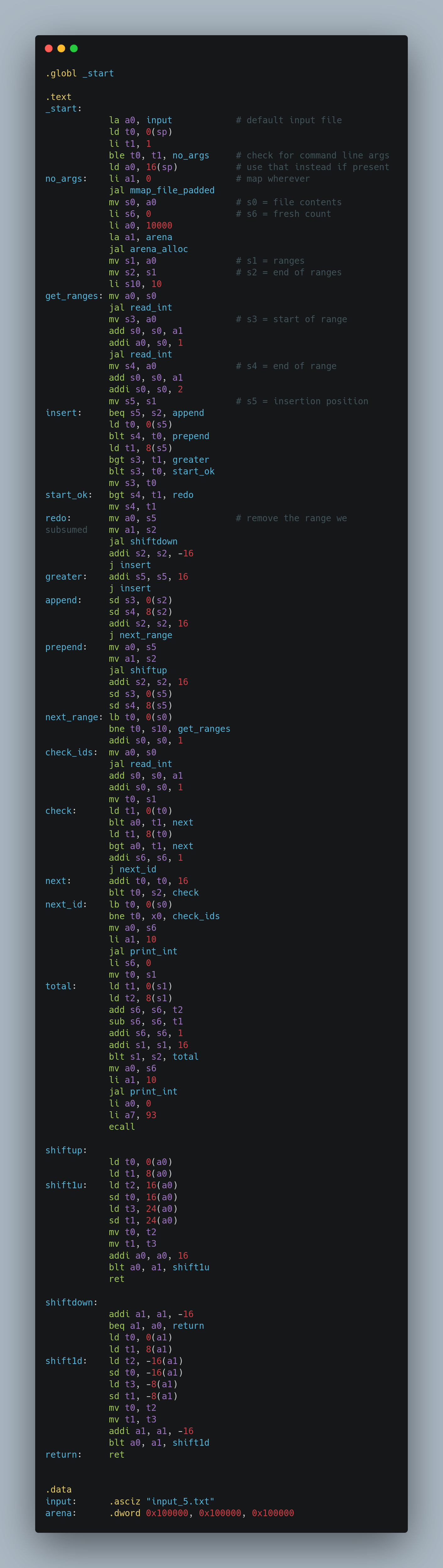Select the "la a1, arena" instruction
The image size is (443, 1568).
(x=140, y=237)
